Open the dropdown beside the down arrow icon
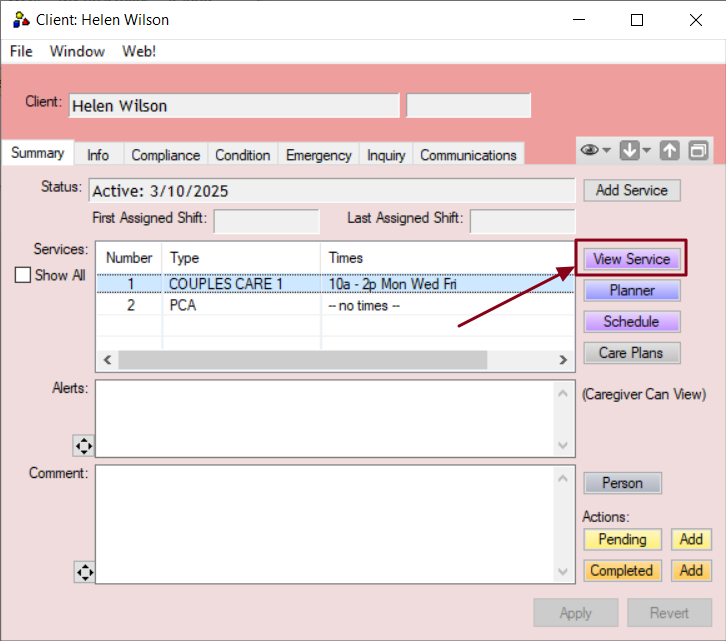The width and height of the screenshot is (726, 641). click(647, 150)
